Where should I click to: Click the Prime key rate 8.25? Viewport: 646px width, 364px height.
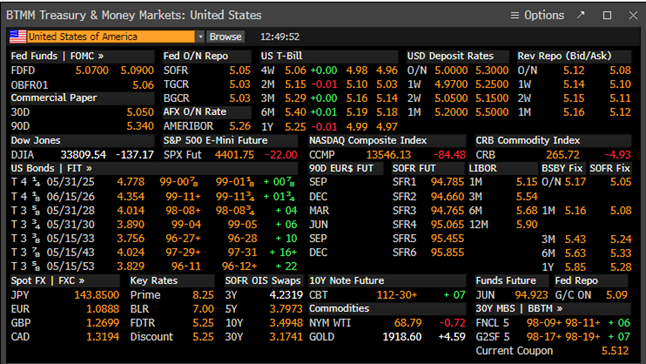[203, 296]
